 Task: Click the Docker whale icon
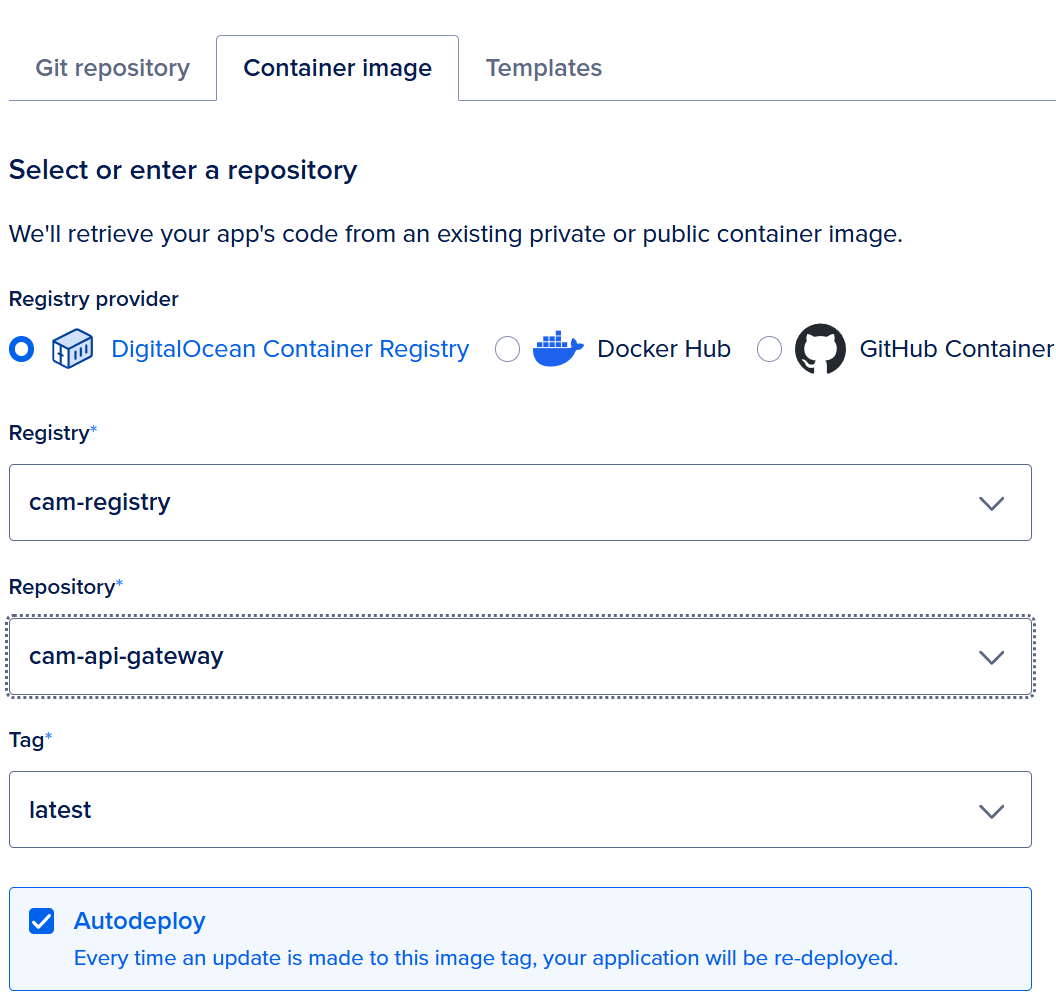(558, 349)
